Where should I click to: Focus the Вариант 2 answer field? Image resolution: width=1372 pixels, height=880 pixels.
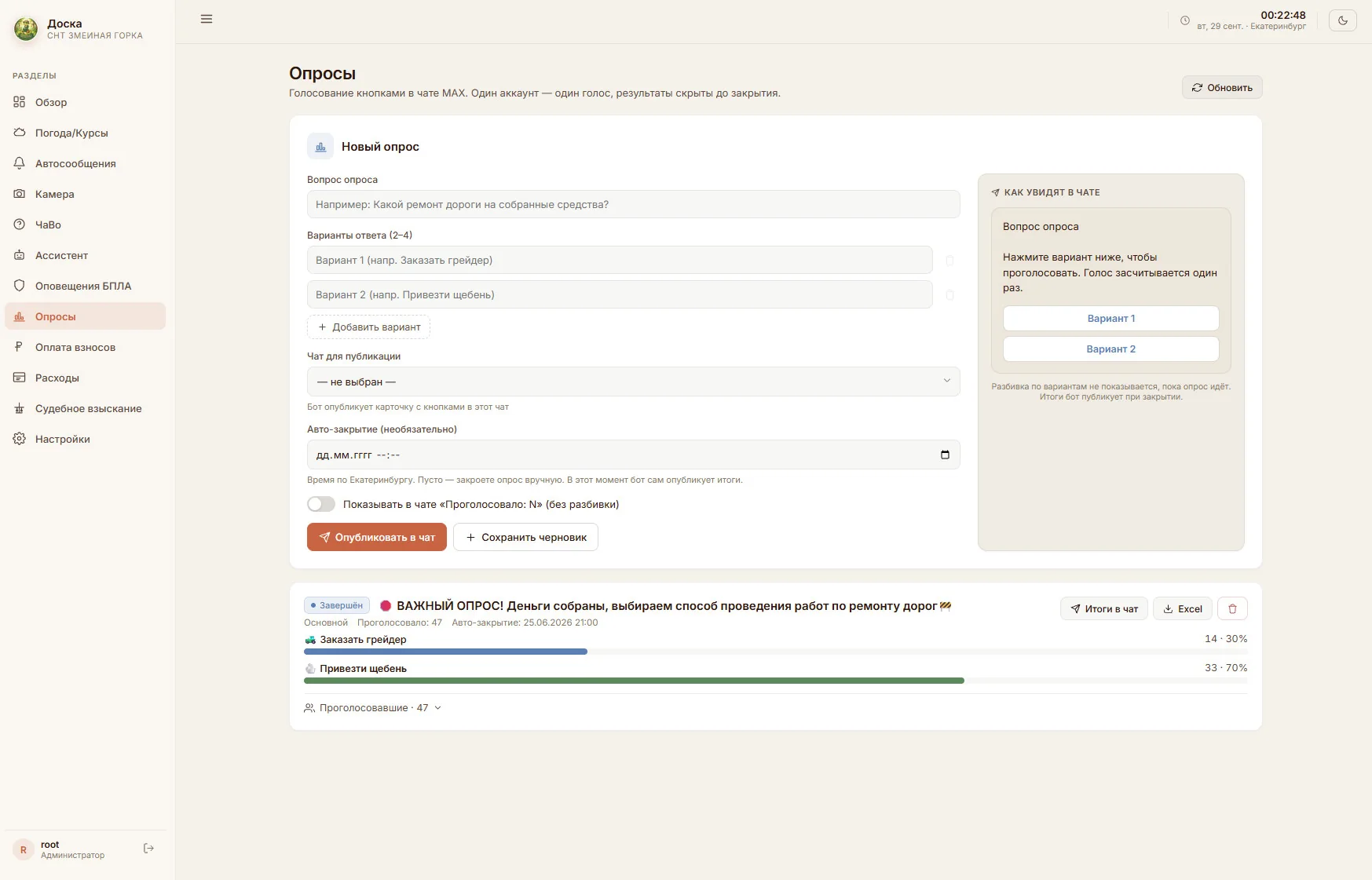pos(620,294)
